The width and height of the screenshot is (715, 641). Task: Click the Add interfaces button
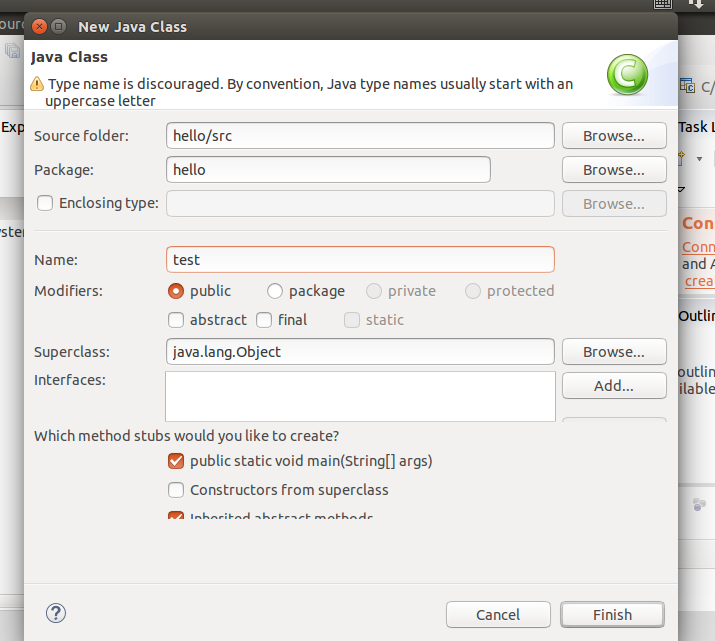pos(614,385)
